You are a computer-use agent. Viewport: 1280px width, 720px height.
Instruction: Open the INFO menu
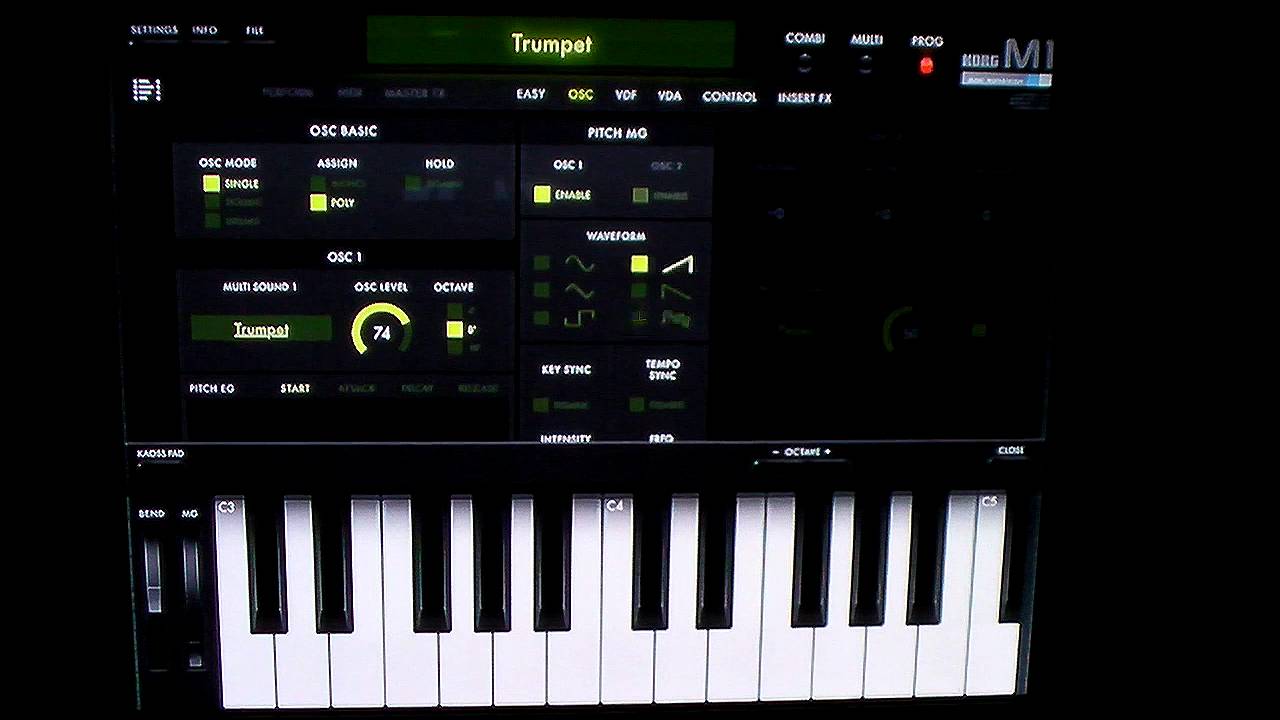(205, 30)
